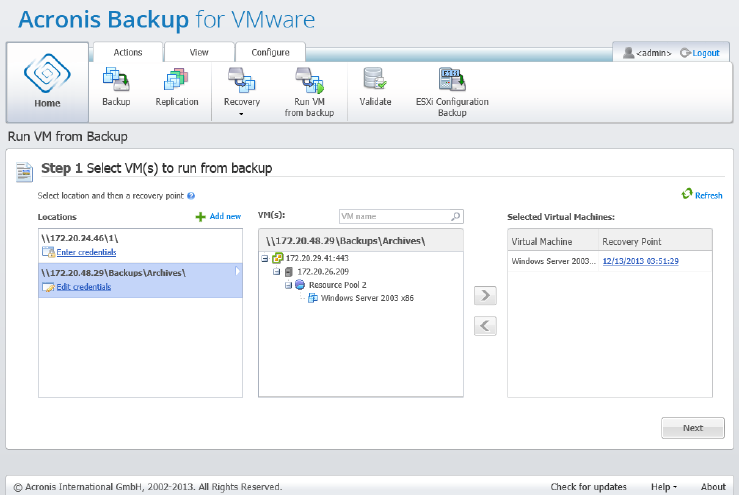Collapse the Resource Pool 2 node
Image resolution: width=739 pixels, height=495 pixels.
pos(288,285)
